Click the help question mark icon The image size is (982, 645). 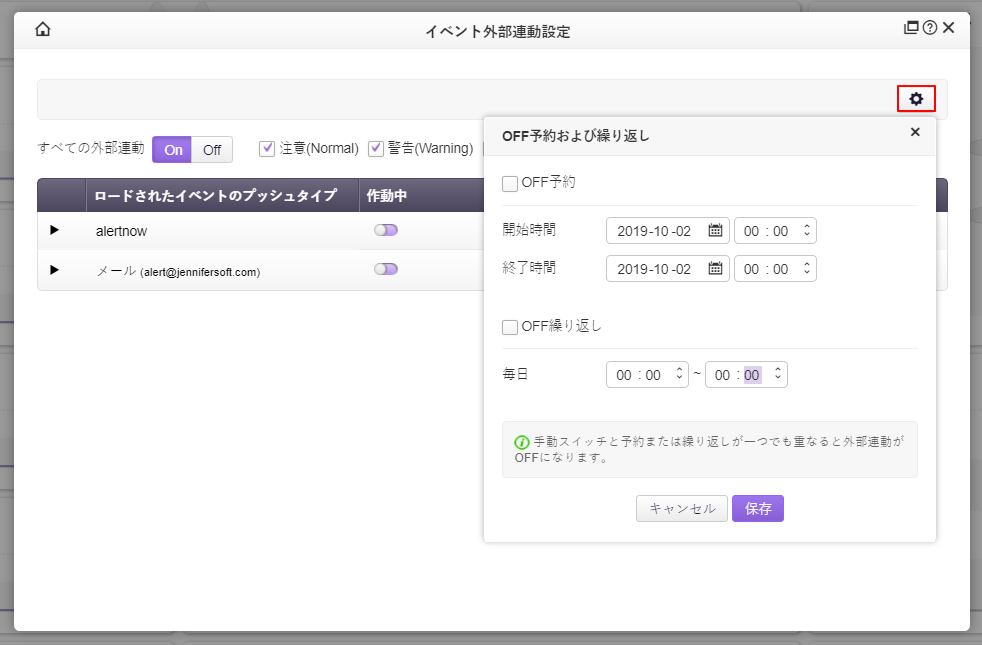(x=930, y=28)
